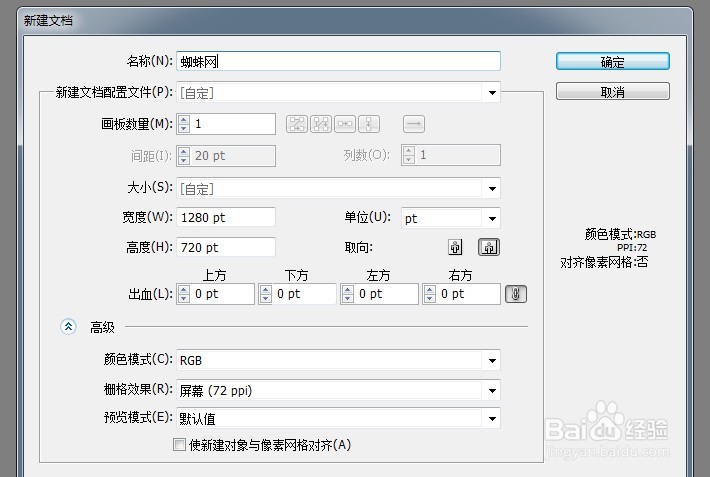Click the 上方 bleed stepper arrows
The width and height of the screenshot is (710, 477).
click(183, 294)
